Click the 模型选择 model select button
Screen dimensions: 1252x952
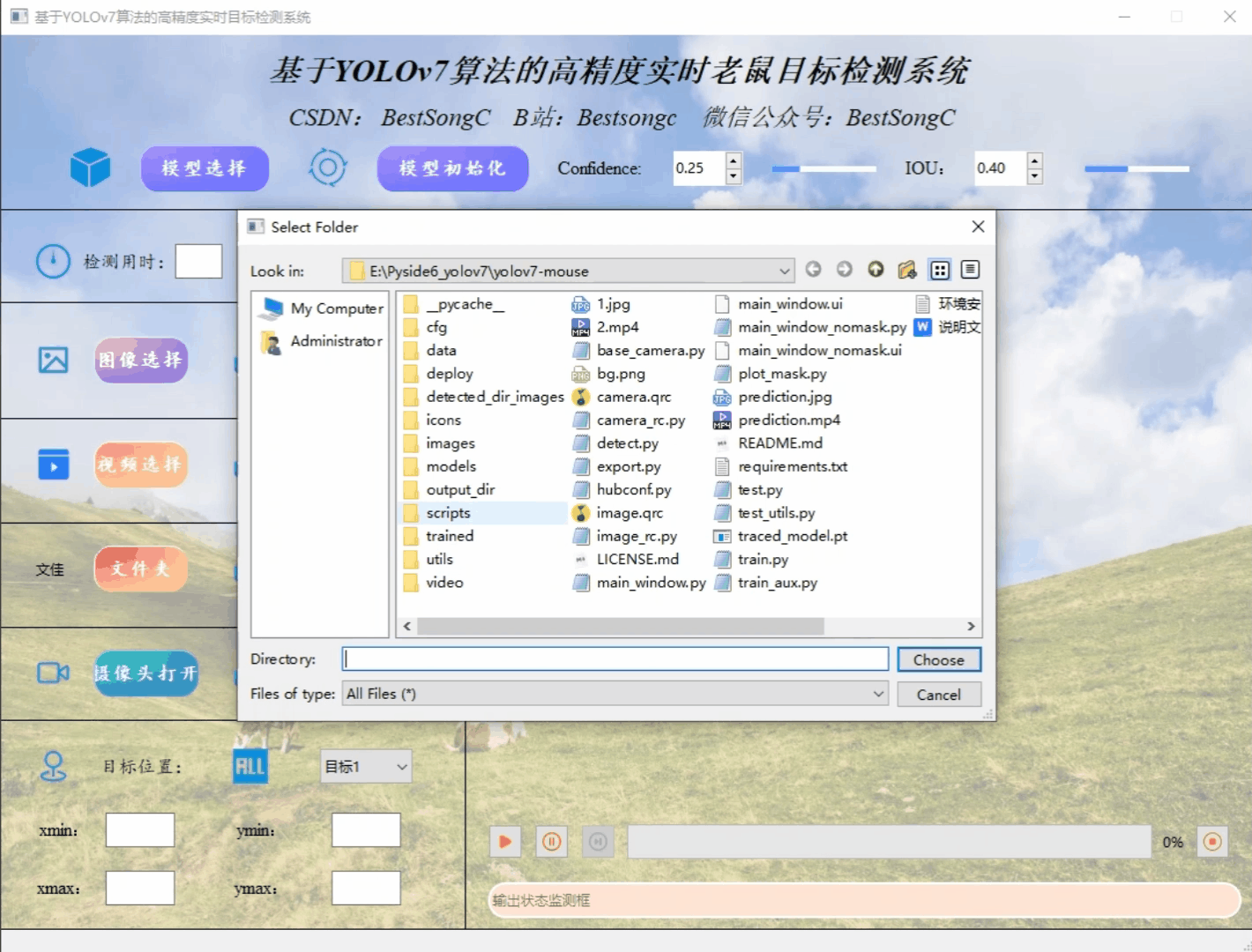[205, 168]
